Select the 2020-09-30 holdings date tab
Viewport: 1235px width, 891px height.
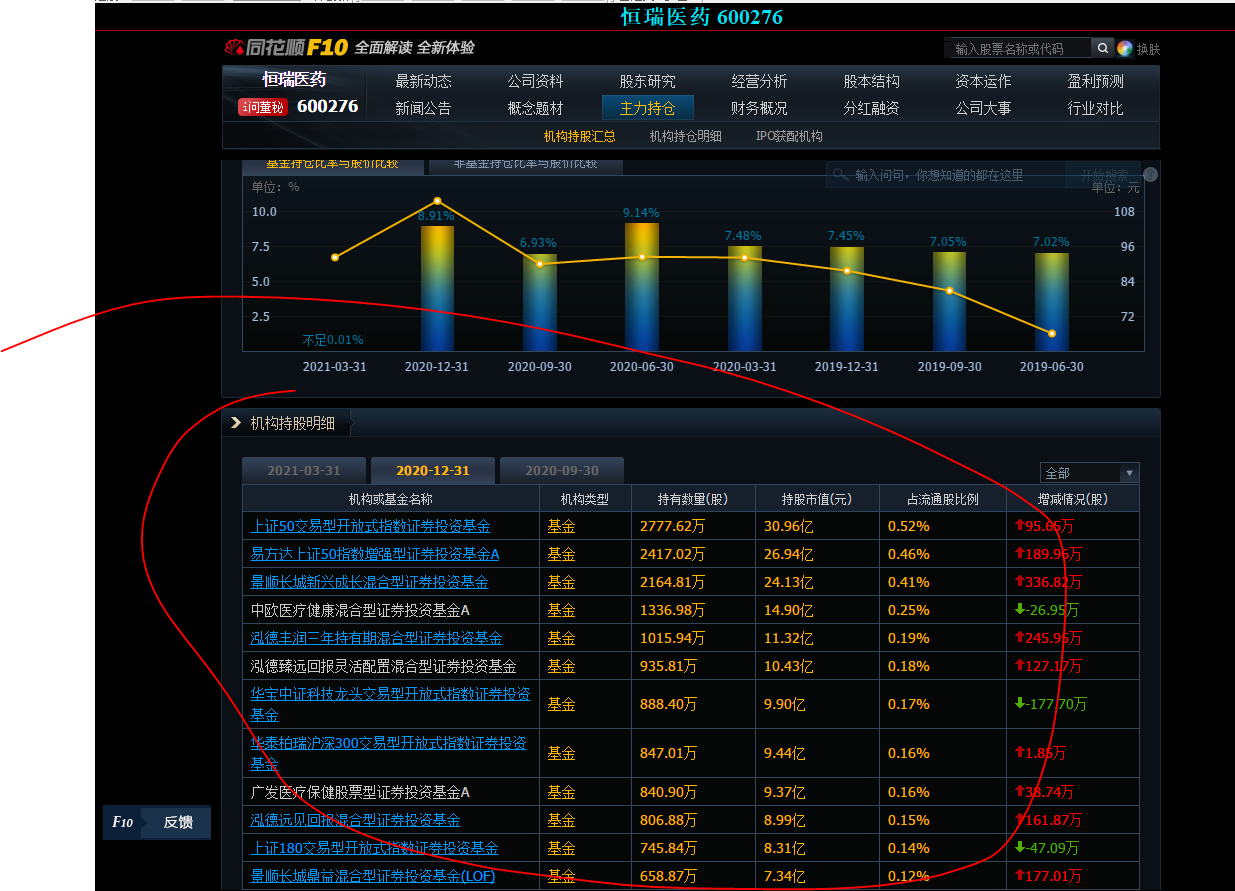(x=562, y=471)
